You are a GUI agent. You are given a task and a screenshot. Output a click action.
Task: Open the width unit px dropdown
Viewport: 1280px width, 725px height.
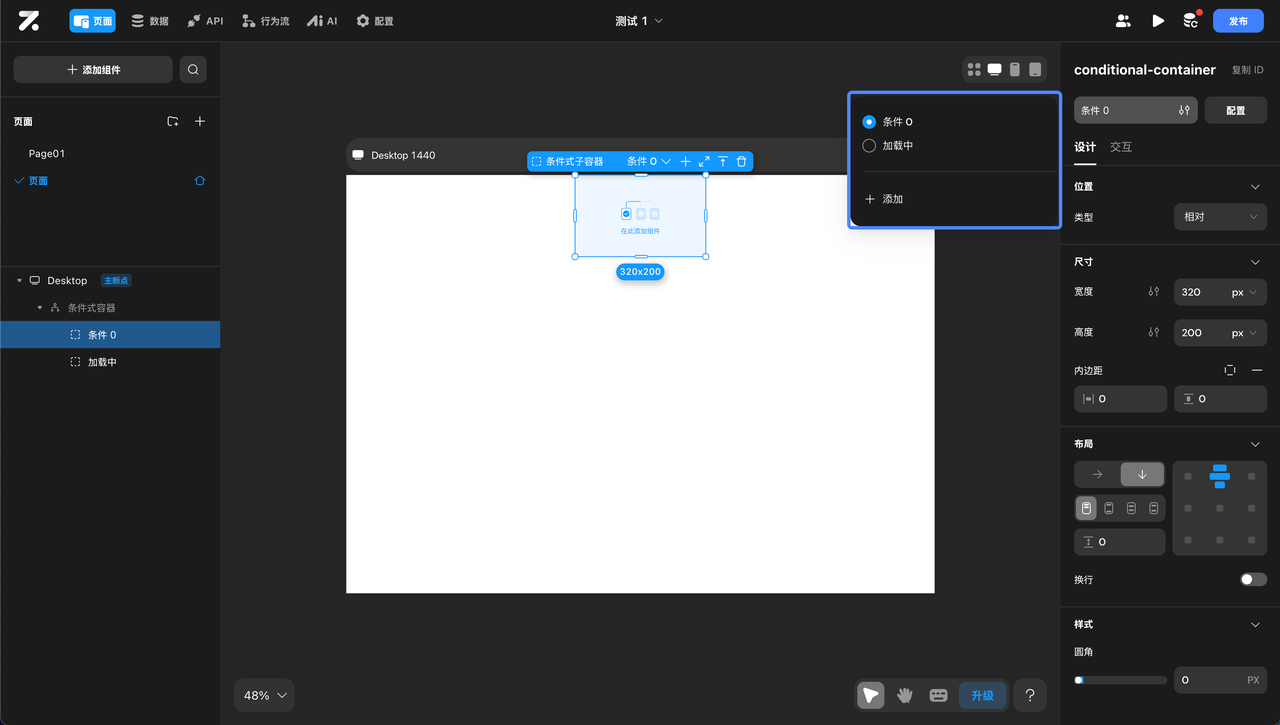(x=1244, y=292)
